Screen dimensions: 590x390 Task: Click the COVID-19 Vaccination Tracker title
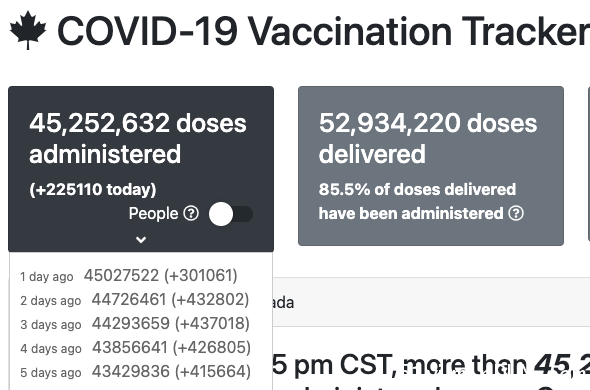pyautogui.click(x=324, y=32)
